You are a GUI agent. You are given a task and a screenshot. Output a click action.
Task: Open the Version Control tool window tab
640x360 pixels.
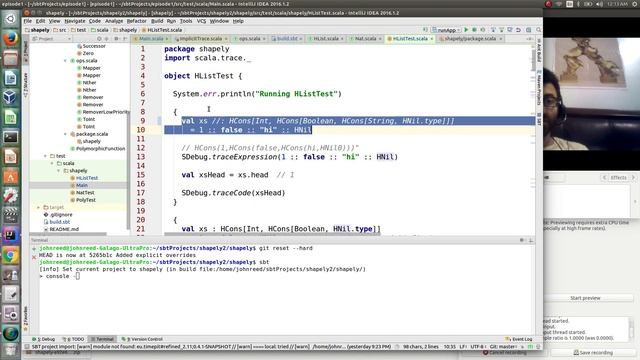tap(142, 339)
